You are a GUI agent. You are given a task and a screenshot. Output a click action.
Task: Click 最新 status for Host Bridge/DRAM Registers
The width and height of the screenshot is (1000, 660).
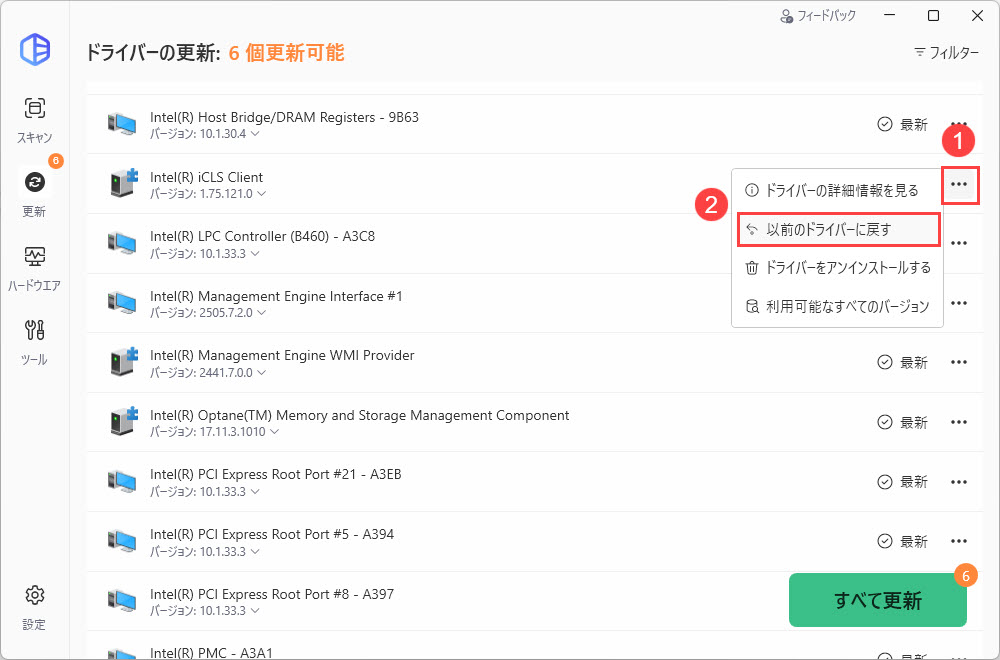click(902, 124)
